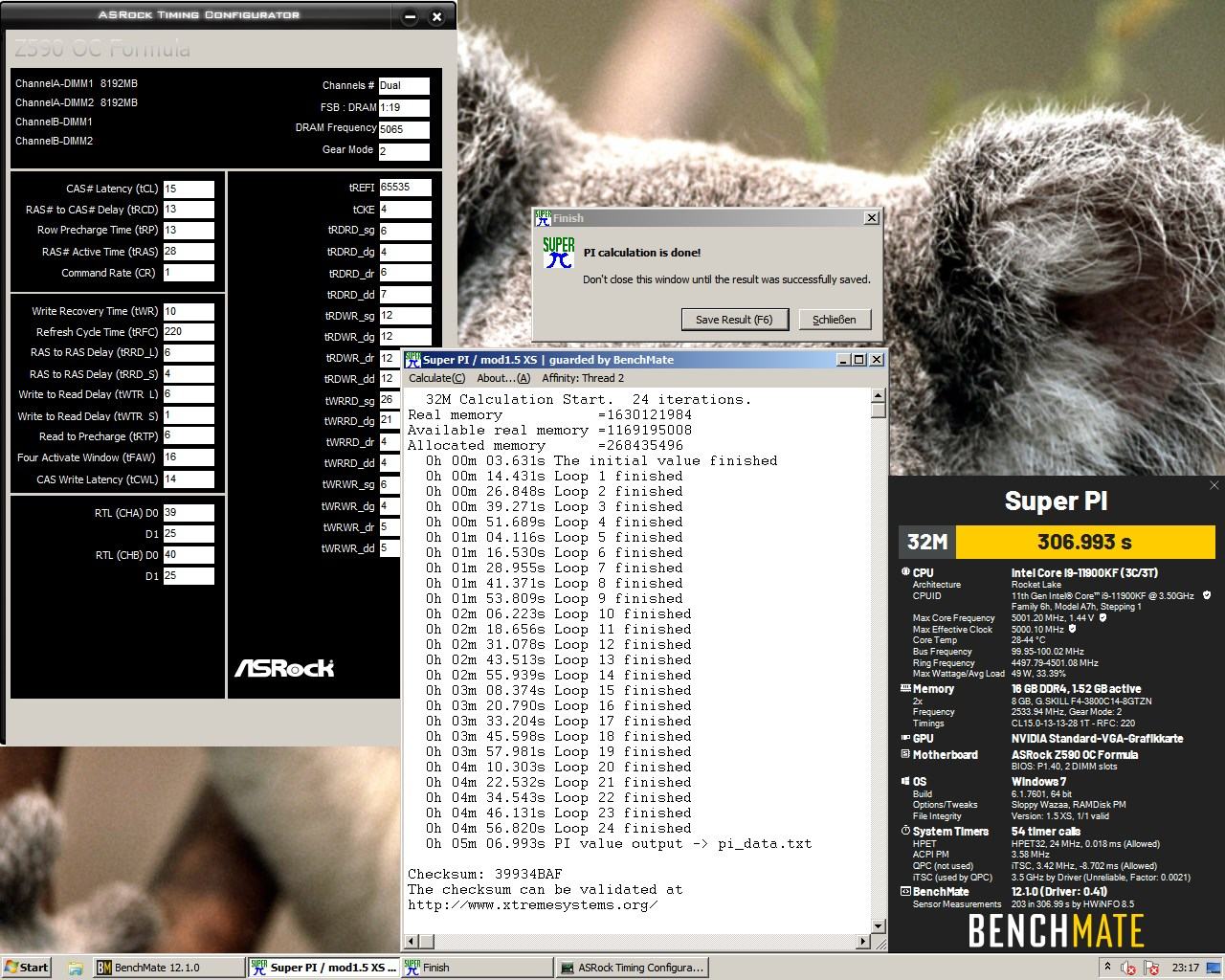
Task: Click the Refresh Cycle Time (tRFC) field
Action: pyautogui.click(x=189, y=332)
